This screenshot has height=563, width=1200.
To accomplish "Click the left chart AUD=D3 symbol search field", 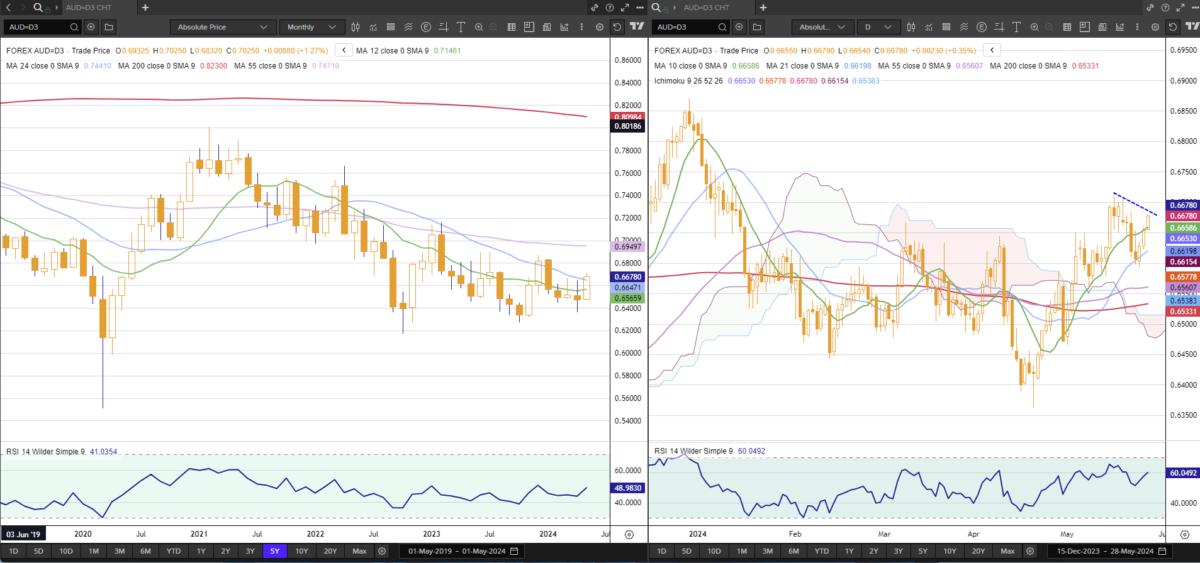I will pos(42,27).
